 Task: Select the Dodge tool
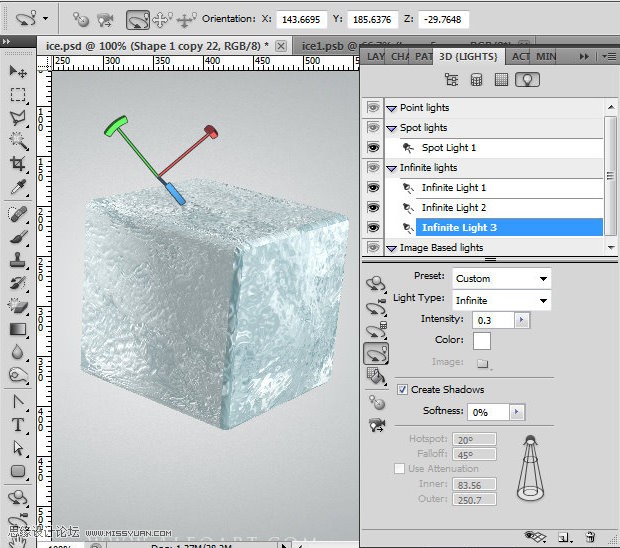(x=18, y=375)
